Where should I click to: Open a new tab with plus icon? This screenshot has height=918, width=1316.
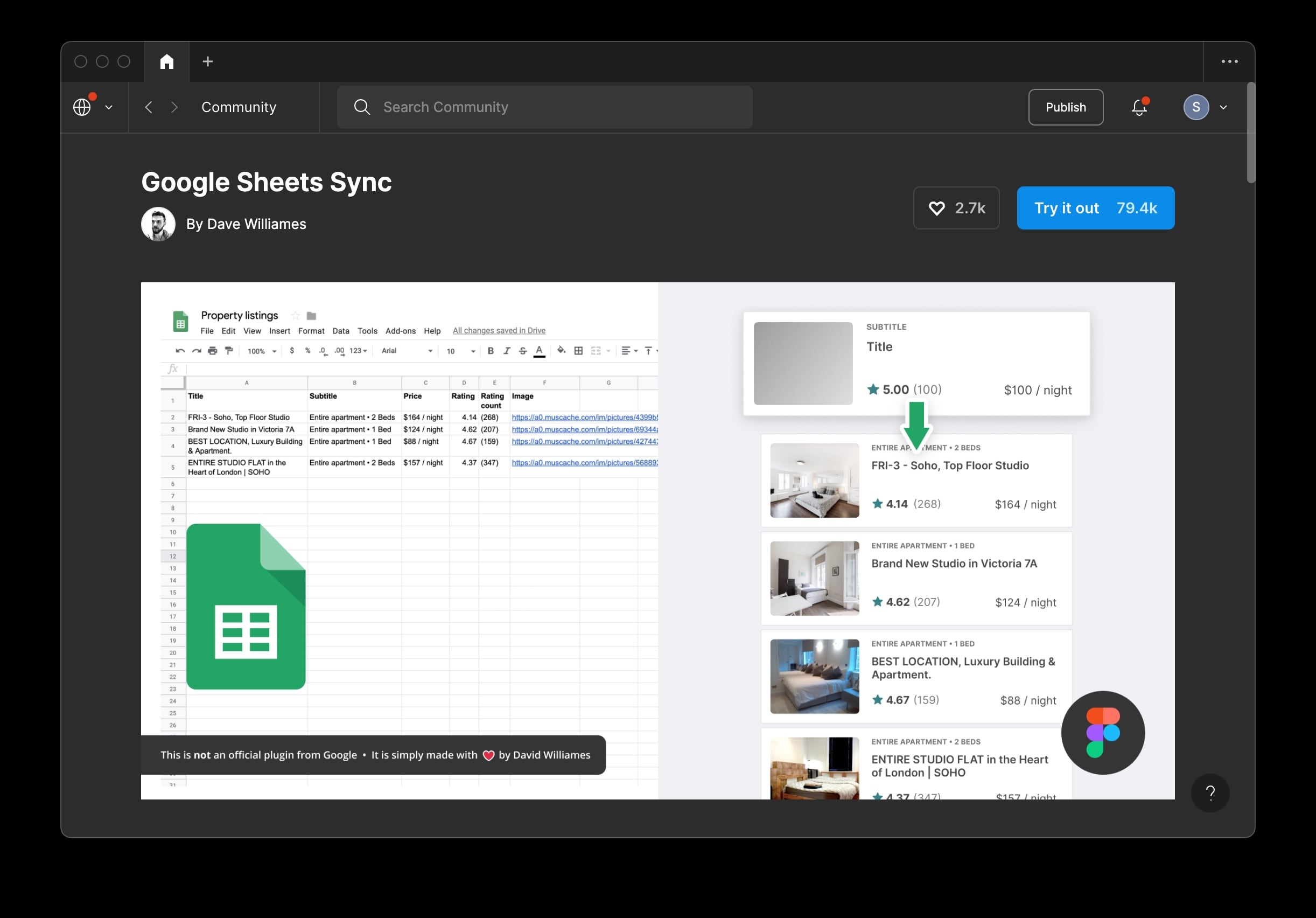[x=207, y=61]
